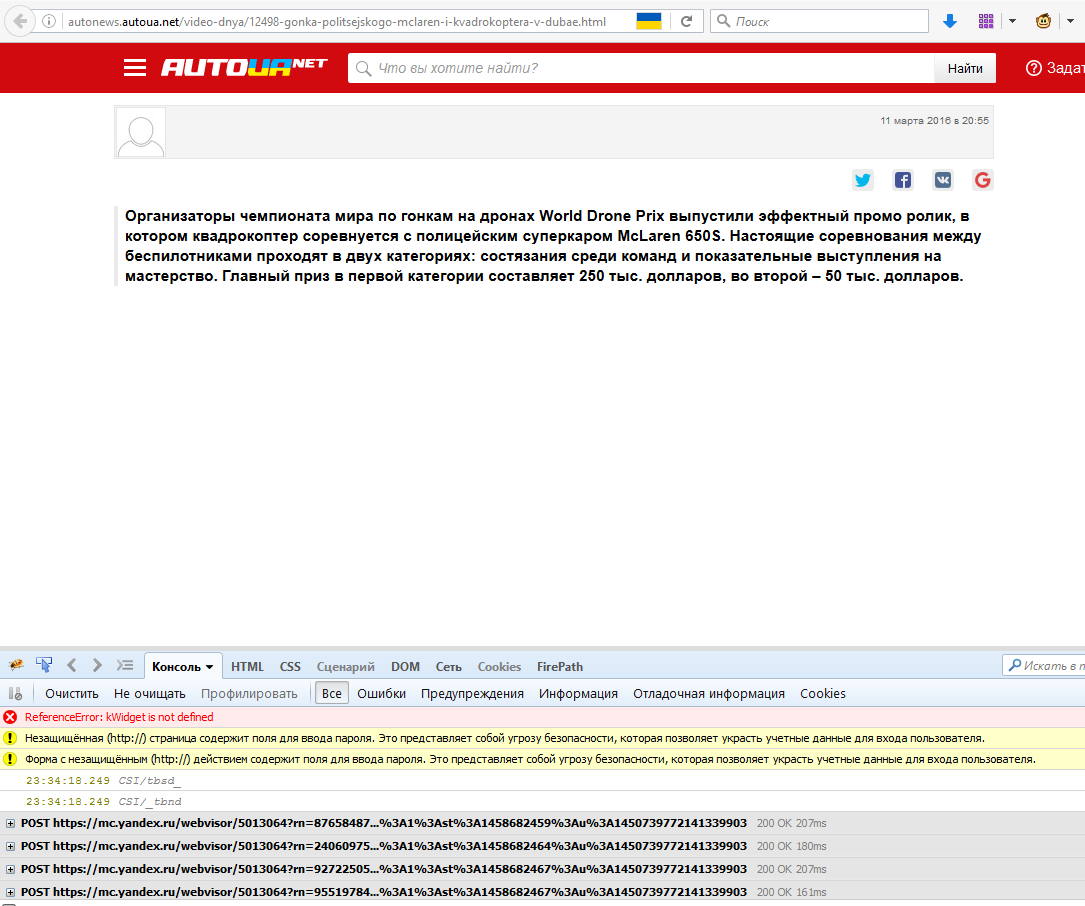Open the Консоль tab dropdown arrow
The height and width of the screenshot is (906, 1085).
click(x=209, y=667)
